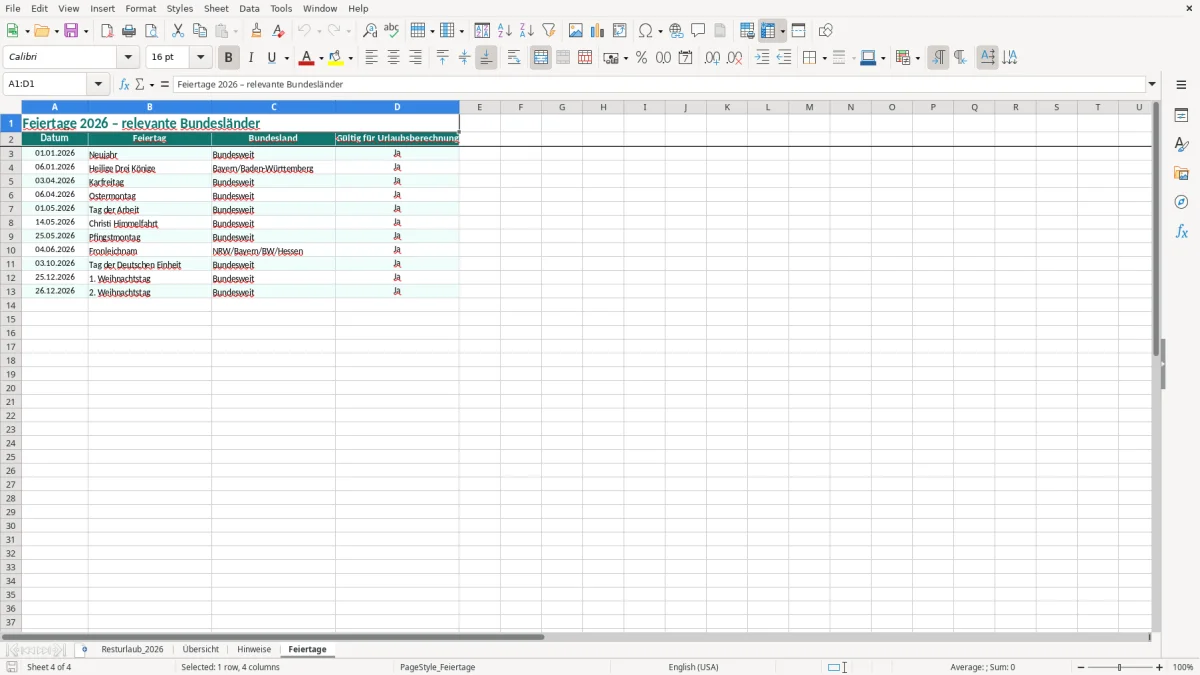The width and height of the screenshot is (1200, 675).
Task: Insert a comment
Action: [699, 31]
